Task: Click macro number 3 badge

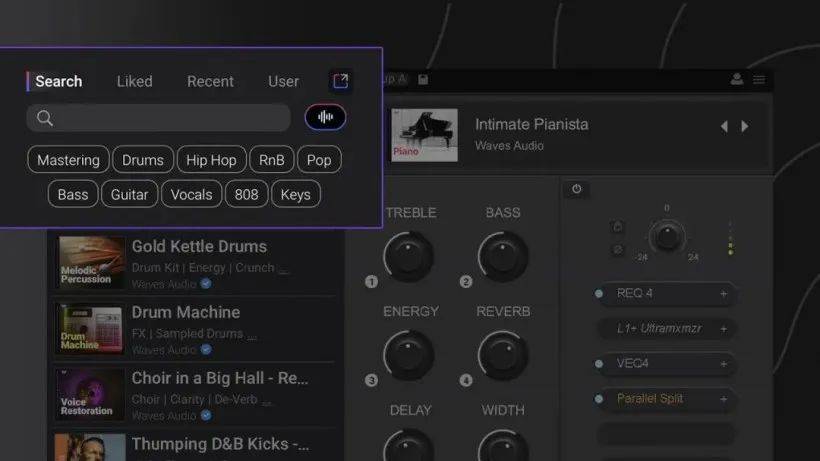Action: 371,380
